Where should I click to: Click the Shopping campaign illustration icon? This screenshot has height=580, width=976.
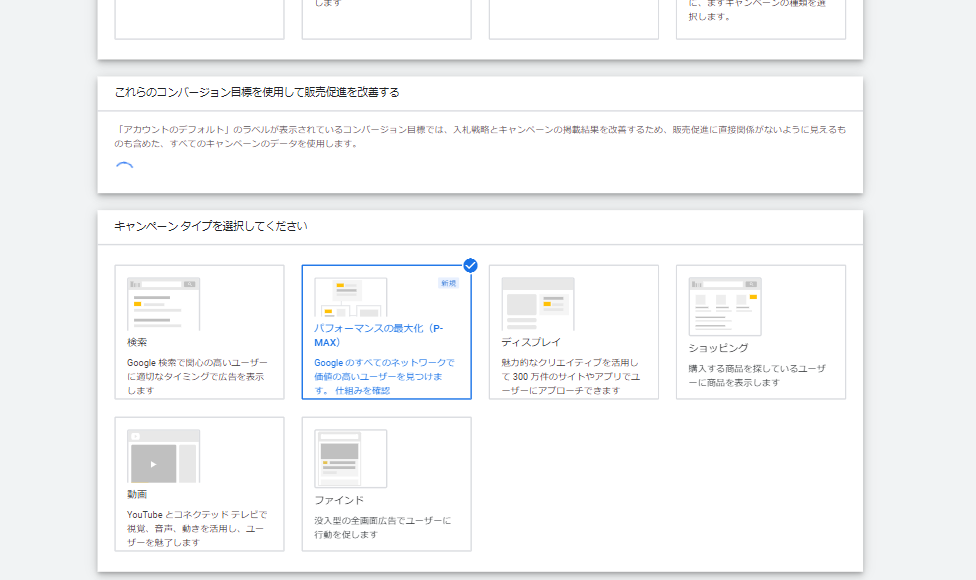point(725,307)
